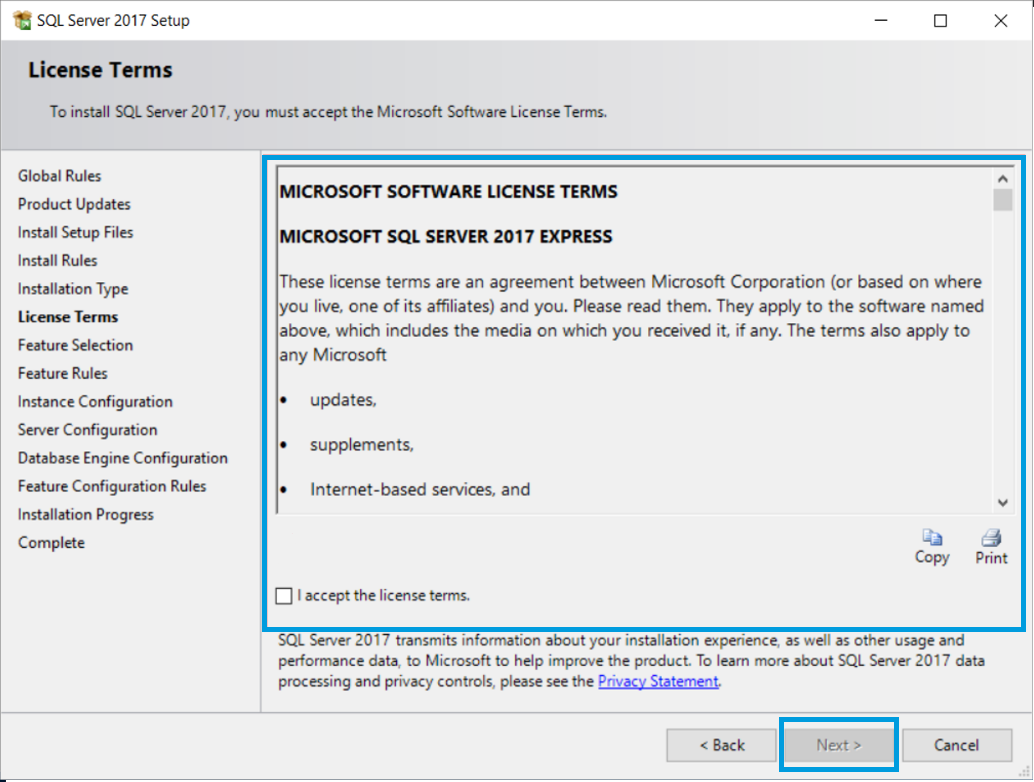Maximize the SQL Server 2017 Setup window
This screenshot has width=1034, height=782.
(940, 20)
